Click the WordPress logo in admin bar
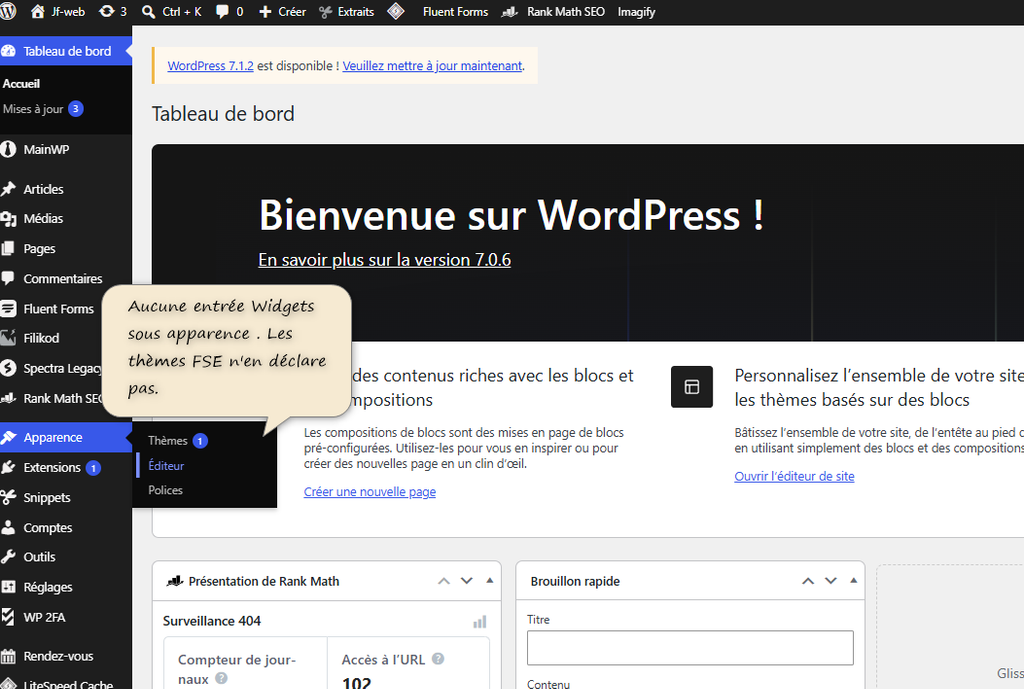The height and width of the screenshot is (689, 1024). coord(8,12)
